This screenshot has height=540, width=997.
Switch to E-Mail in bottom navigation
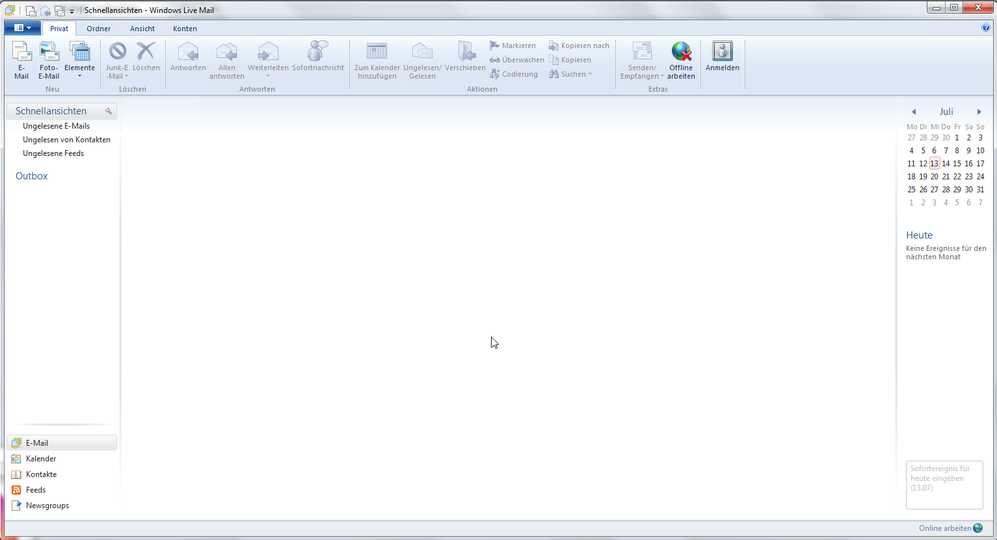(x=62, y=443)
